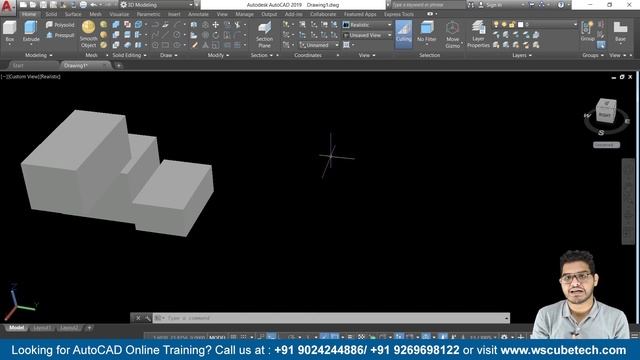This screenshot has width=640, height=360.
Task: Switch to the Solid ribbon tab
Action: click(51, 14)
